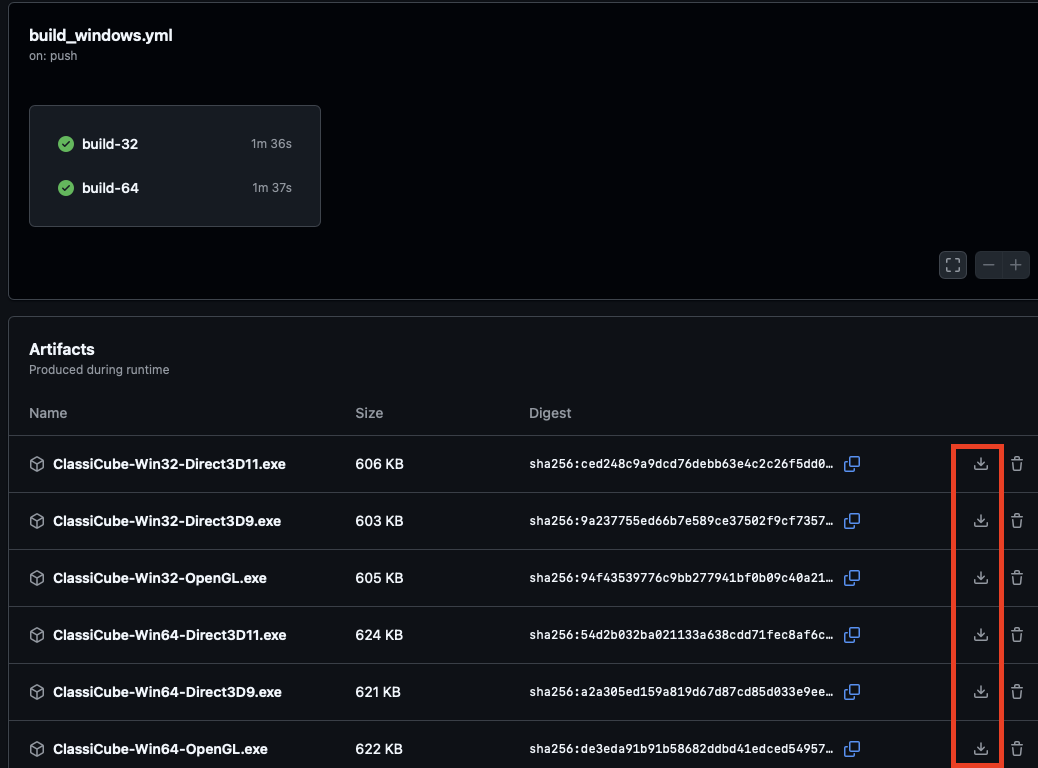Viewport: 1038px width, 768px height.
Task: Click the sha256:94f43539 digest text
Action: (681, 578)
